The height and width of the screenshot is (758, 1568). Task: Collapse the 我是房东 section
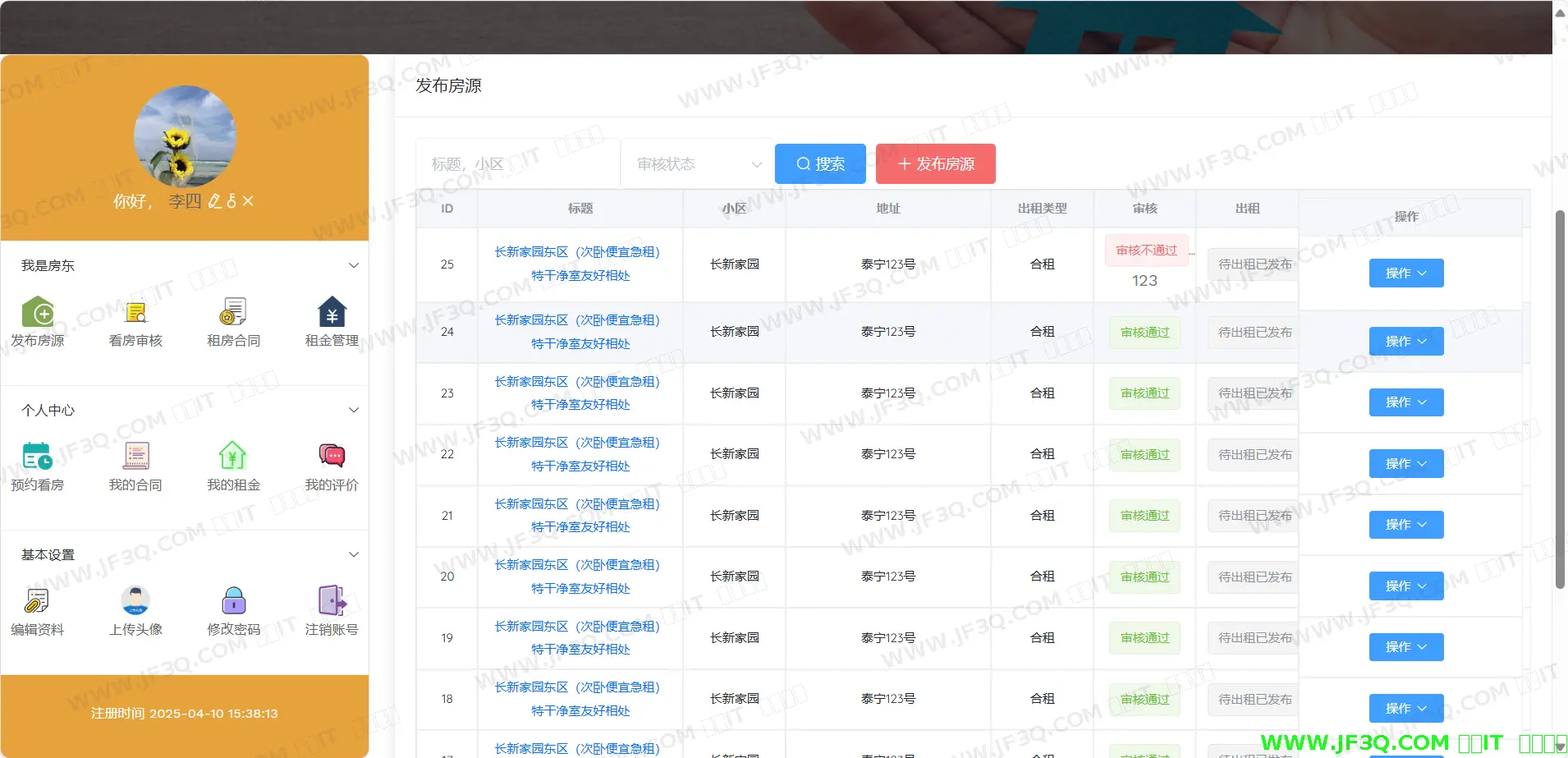354,265
